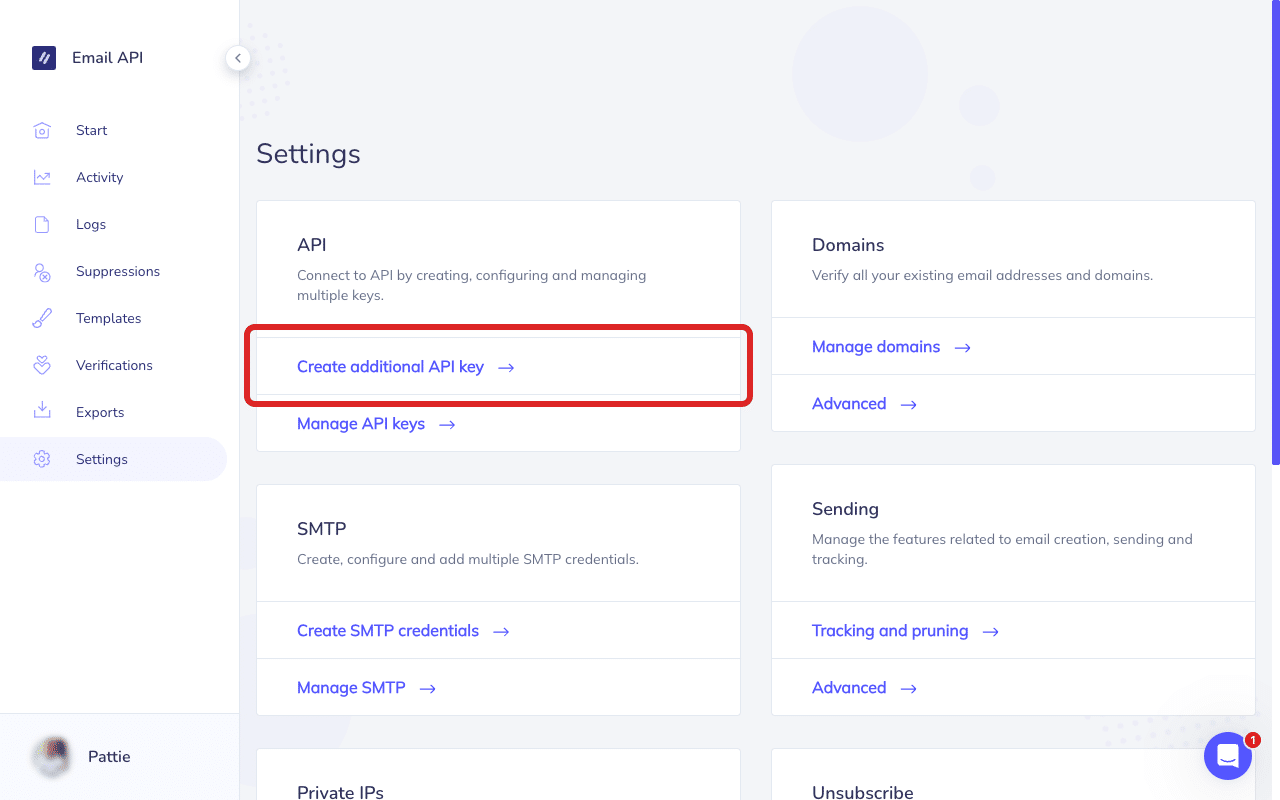
Task: Open Manage SMTP link
Action: coord(351,688)
